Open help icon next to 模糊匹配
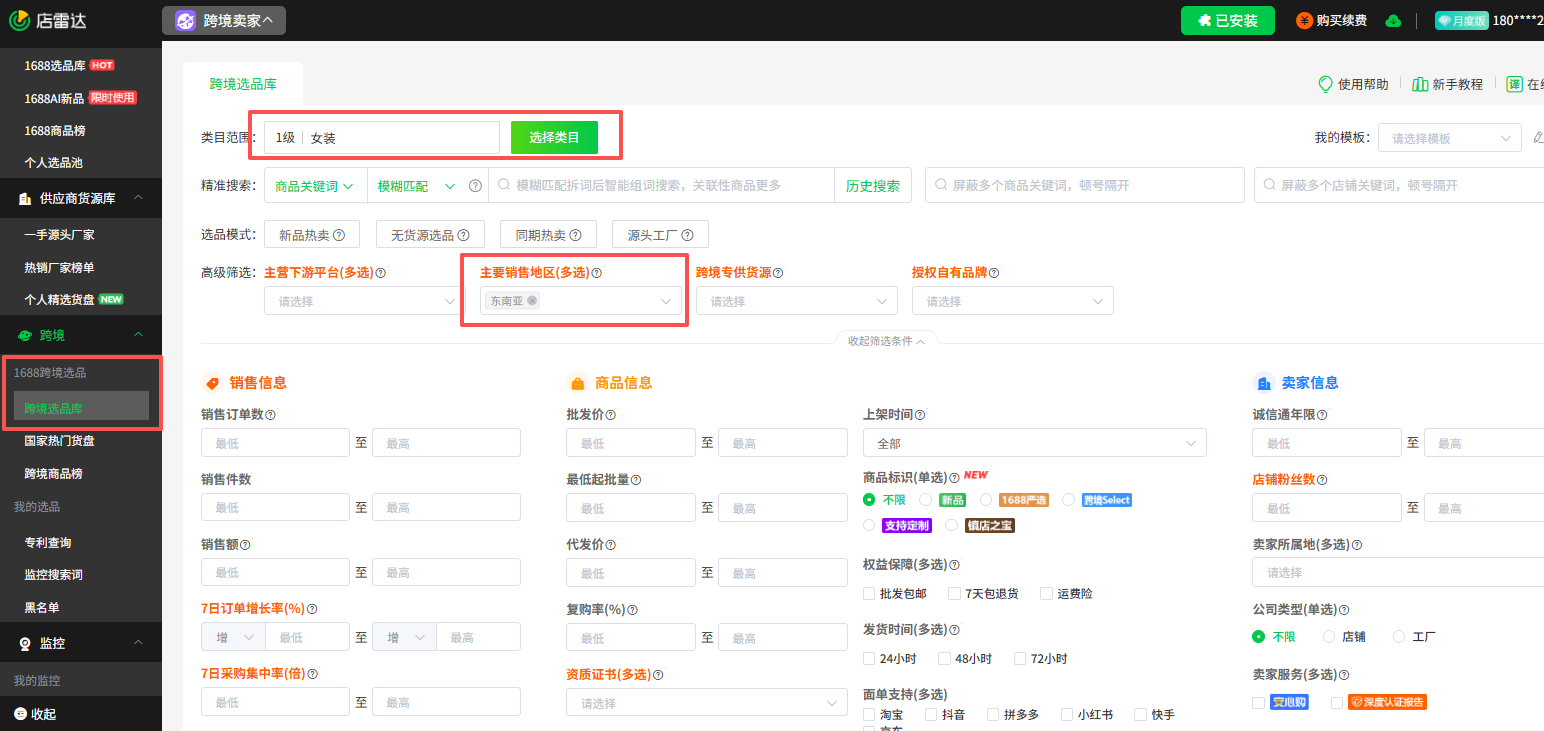Viewport: 1544px width, 731px height. coord(475,185)
